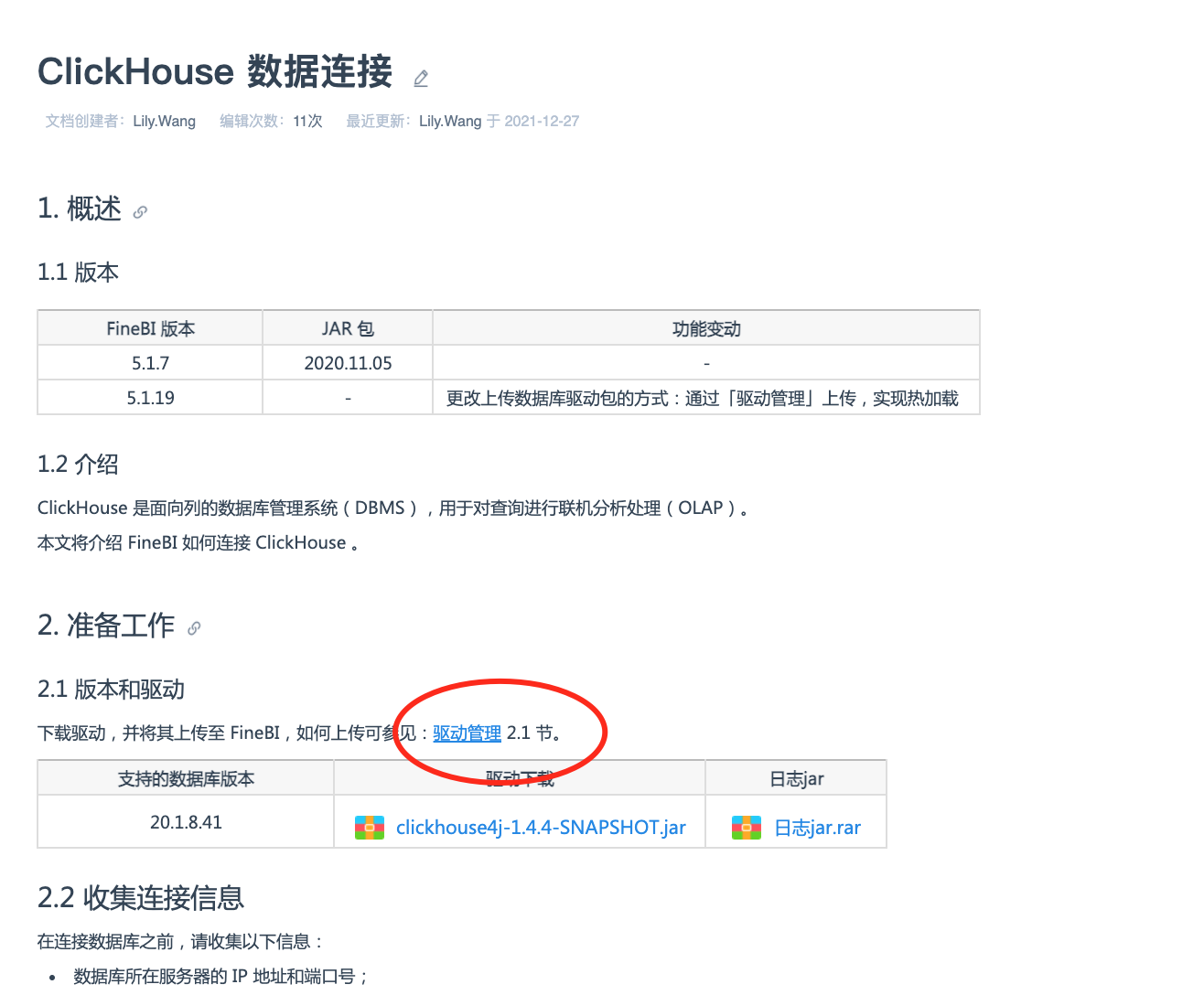
Task: Click the 1.2 介绍 subheading
Action: coord(78,465)
